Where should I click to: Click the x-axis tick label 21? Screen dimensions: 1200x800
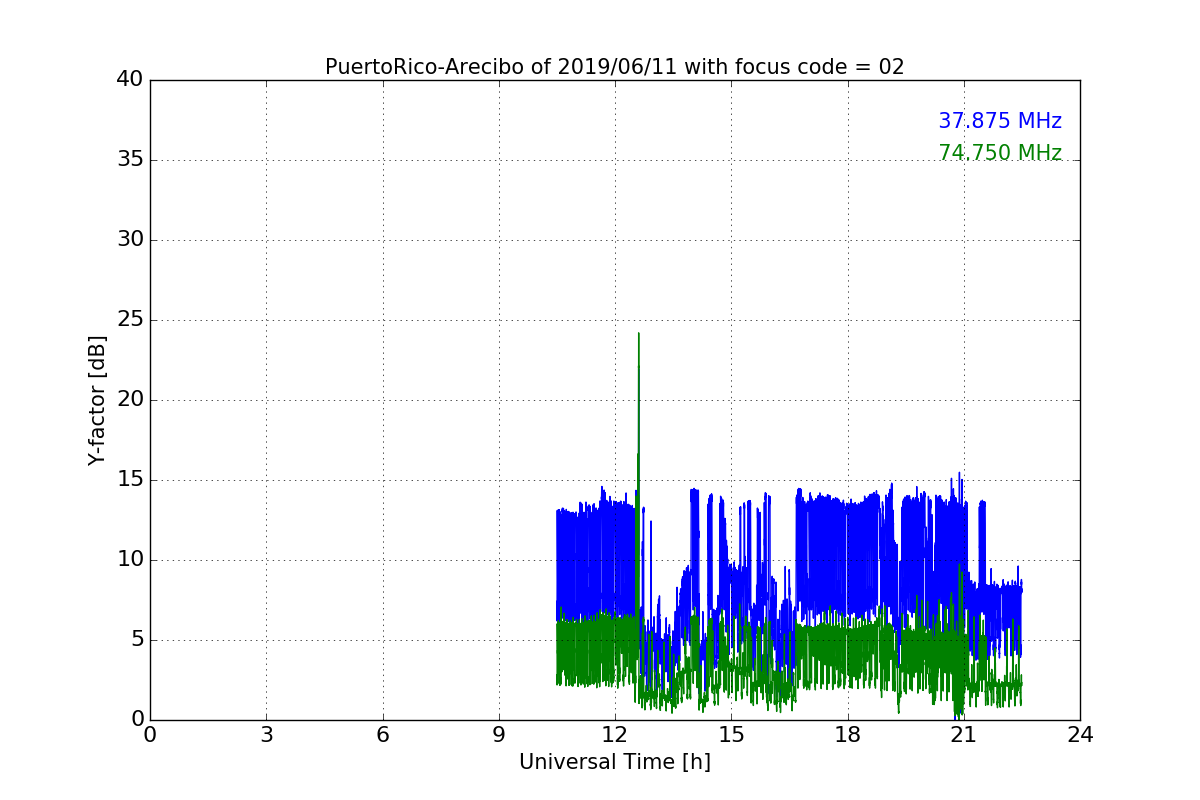pyautogui.click(x=964, y=735)
